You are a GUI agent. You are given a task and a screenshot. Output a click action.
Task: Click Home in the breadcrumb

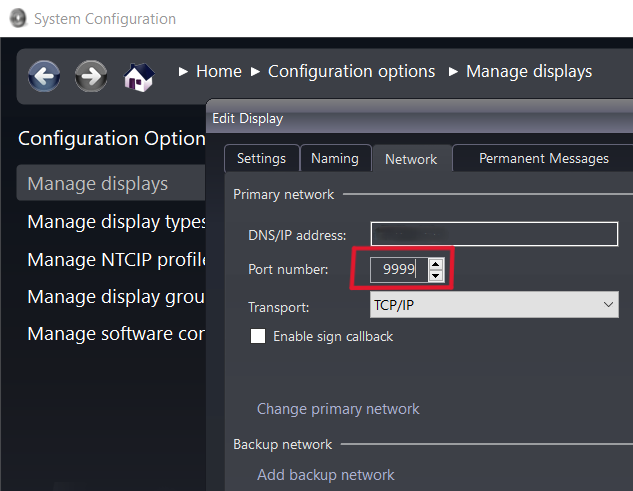[218, 71]
